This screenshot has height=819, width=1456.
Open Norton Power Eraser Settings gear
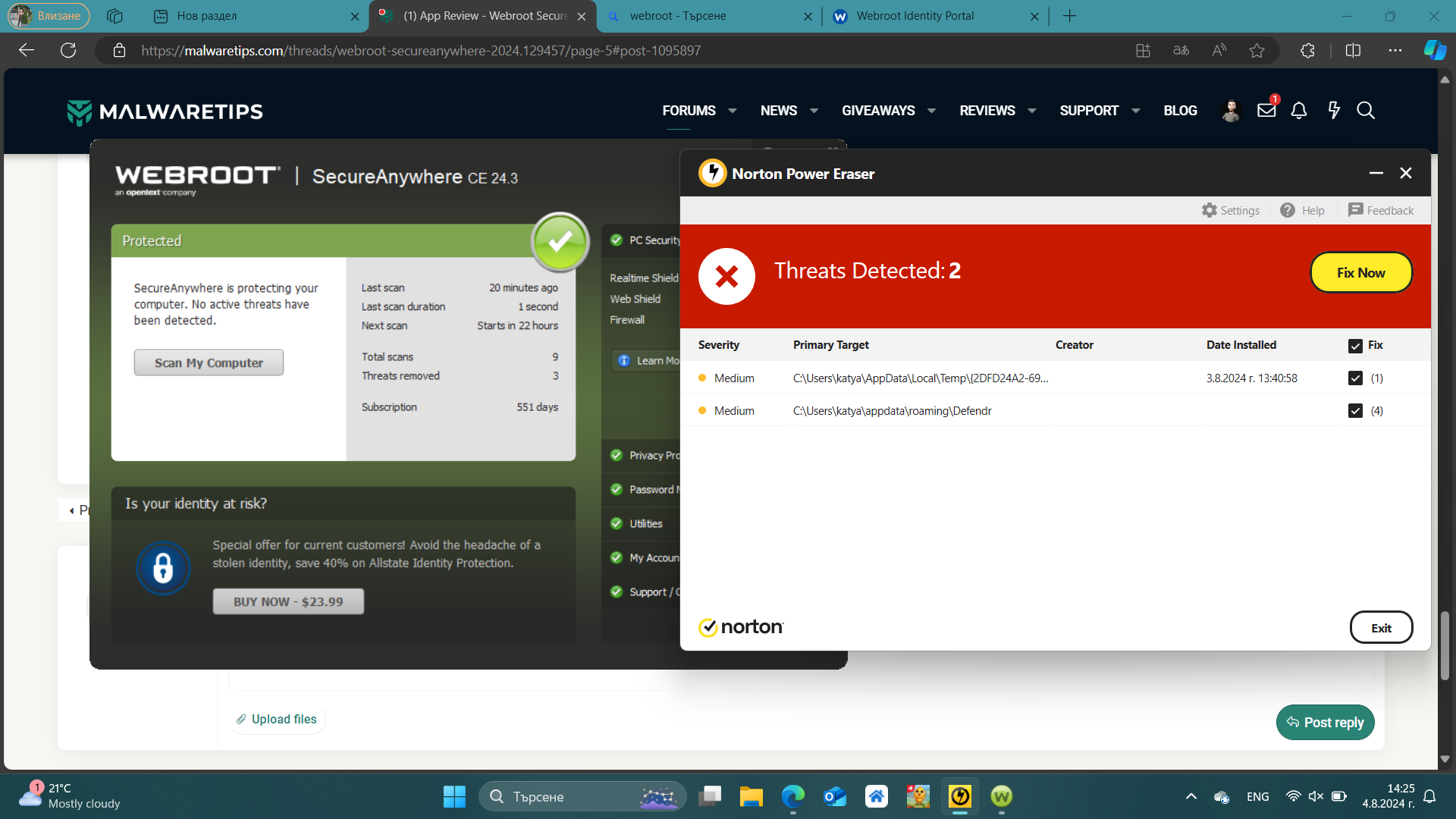coord(1209,210)
